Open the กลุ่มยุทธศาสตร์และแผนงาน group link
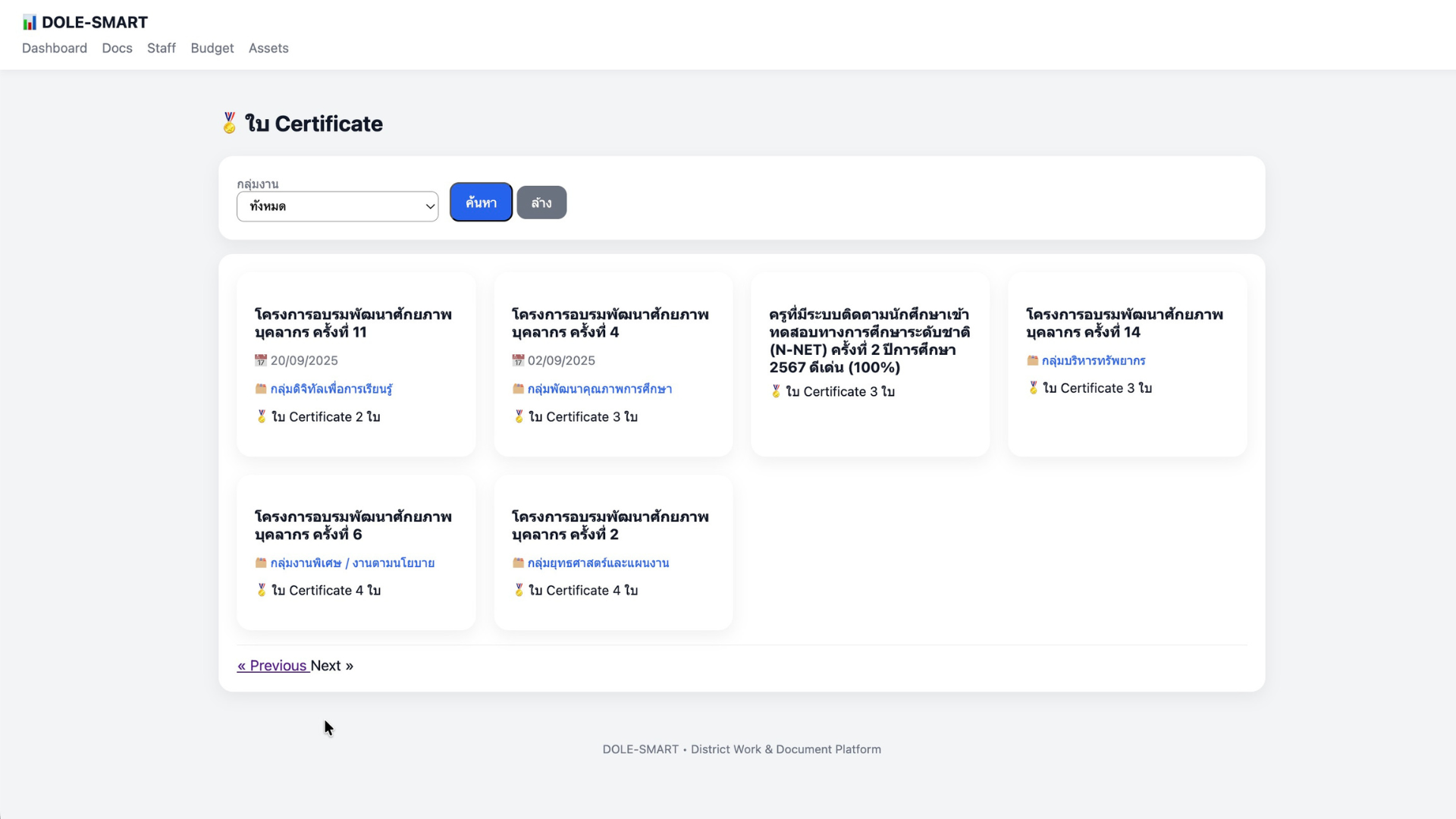 click(598, 563)
